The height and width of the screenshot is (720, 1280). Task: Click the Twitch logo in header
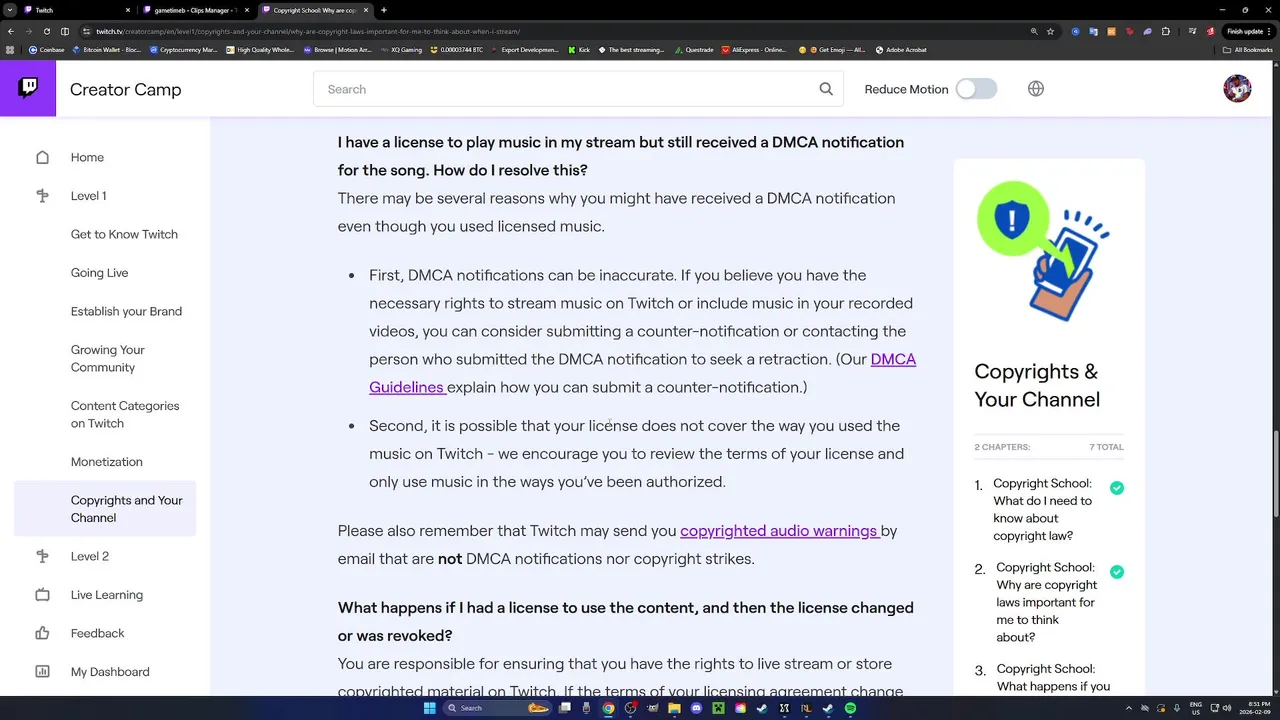28,88
